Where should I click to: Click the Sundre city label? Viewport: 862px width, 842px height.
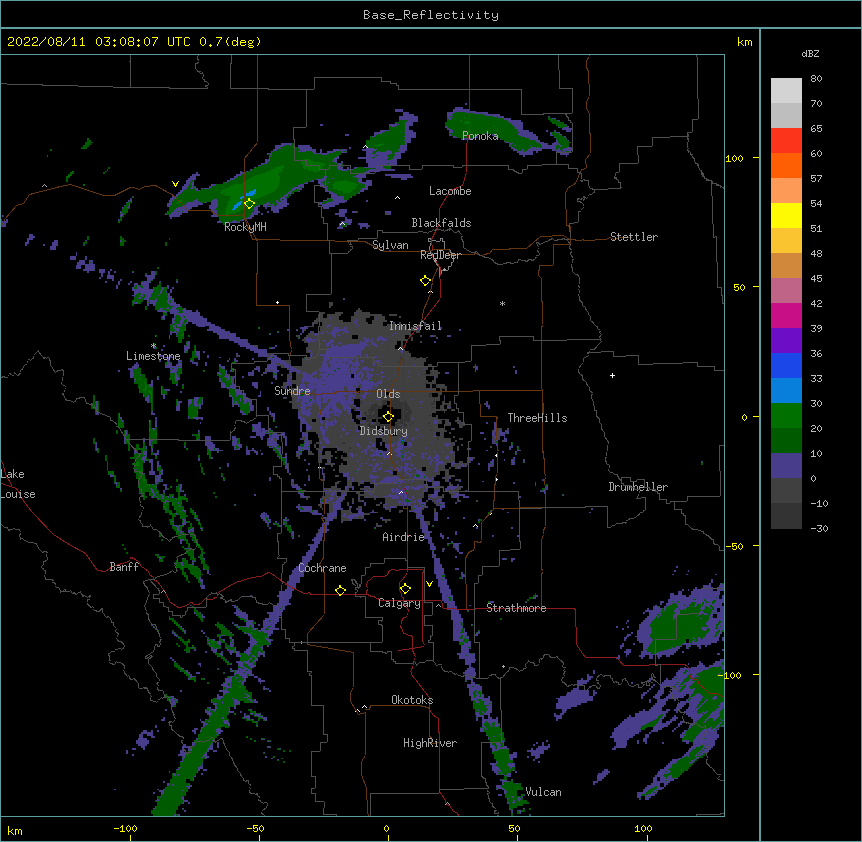[292, 391]
